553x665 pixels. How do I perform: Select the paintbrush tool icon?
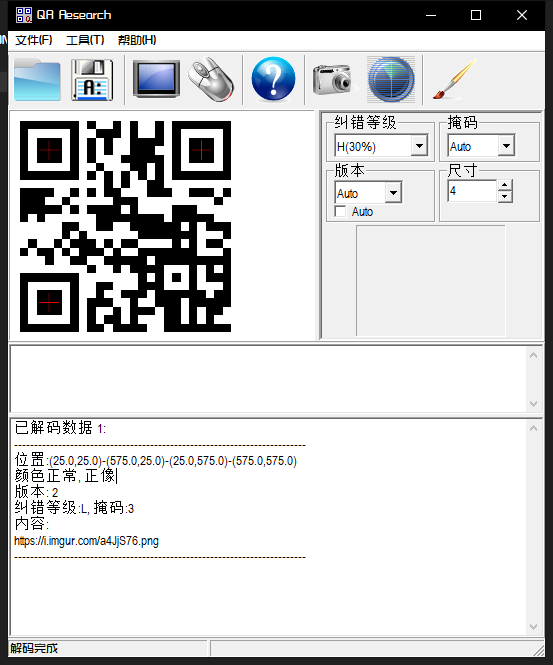455,80
